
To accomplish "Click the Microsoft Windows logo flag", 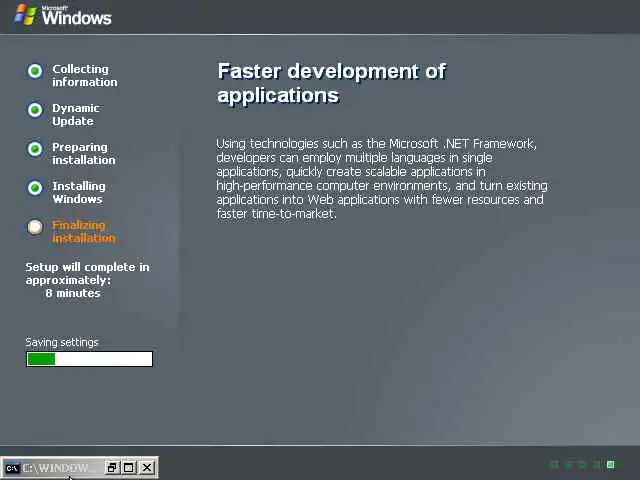I will (x=25, y=15).
